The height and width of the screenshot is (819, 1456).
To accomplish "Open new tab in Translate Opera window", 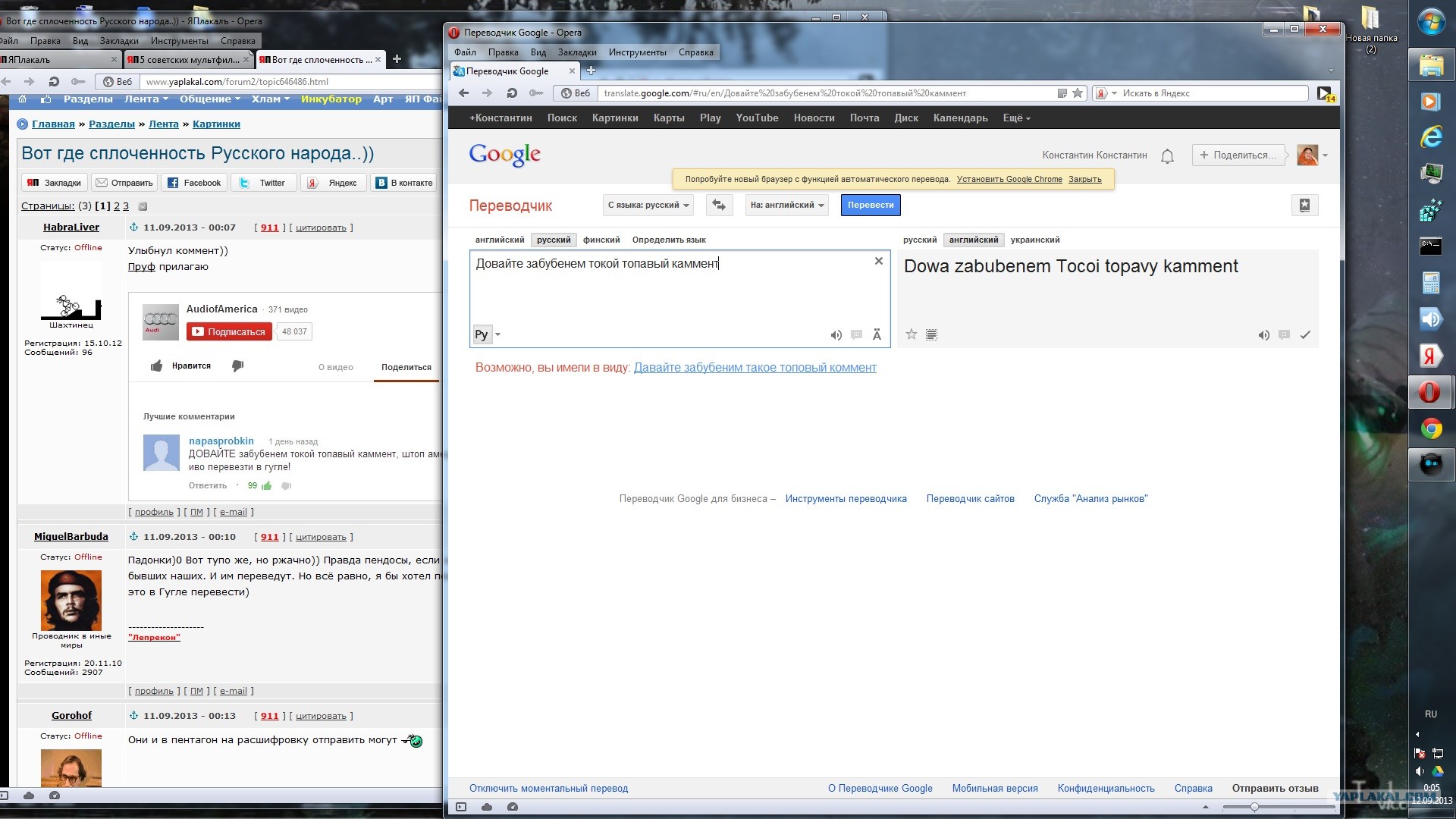I will 591,71.
